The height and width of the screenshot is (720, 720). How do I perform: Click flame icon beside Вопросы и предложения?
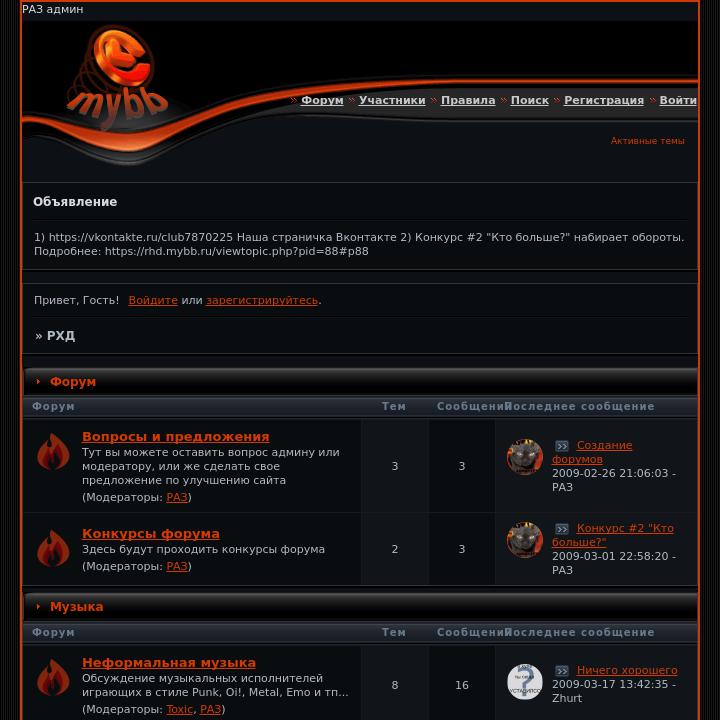pyautogui.click(x=53, y=452)
